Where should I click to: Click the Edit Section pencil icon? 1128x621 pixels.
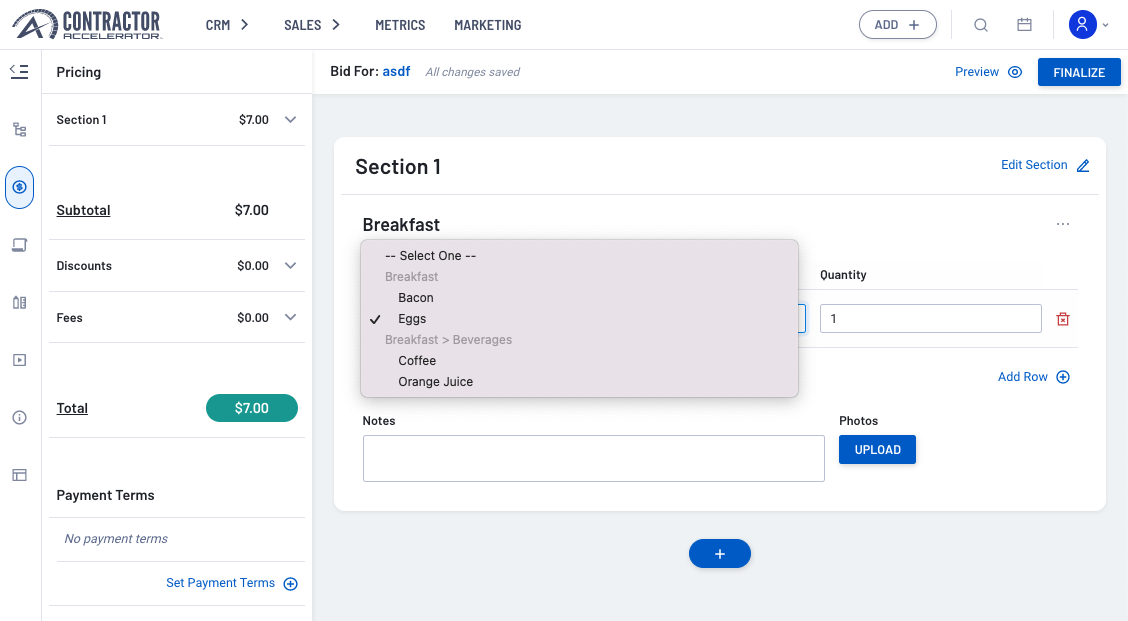tap(1083, 165)
